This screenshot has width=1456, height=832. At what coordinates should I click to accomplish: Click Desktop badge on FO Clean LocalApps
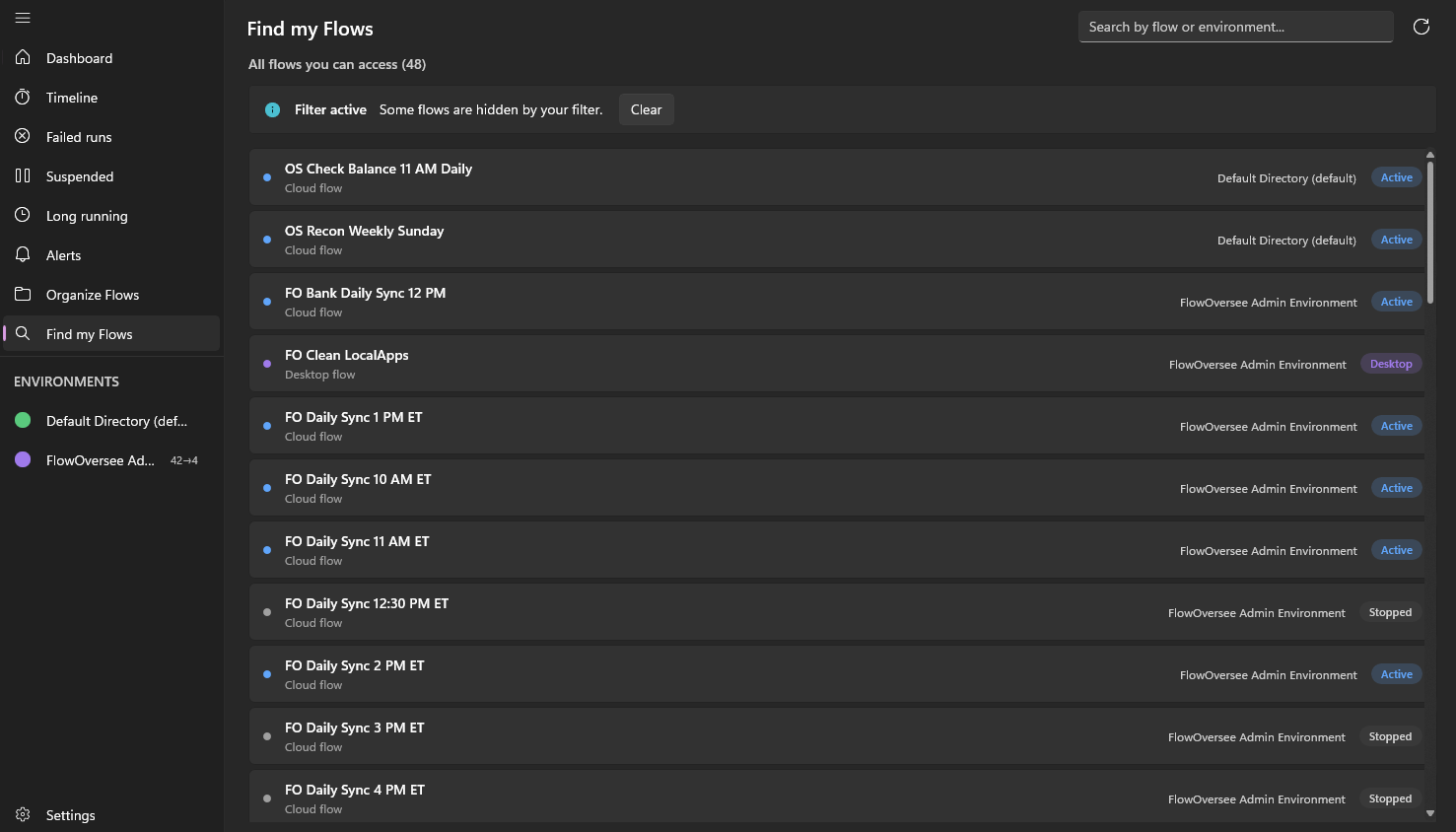point(1391,364)
